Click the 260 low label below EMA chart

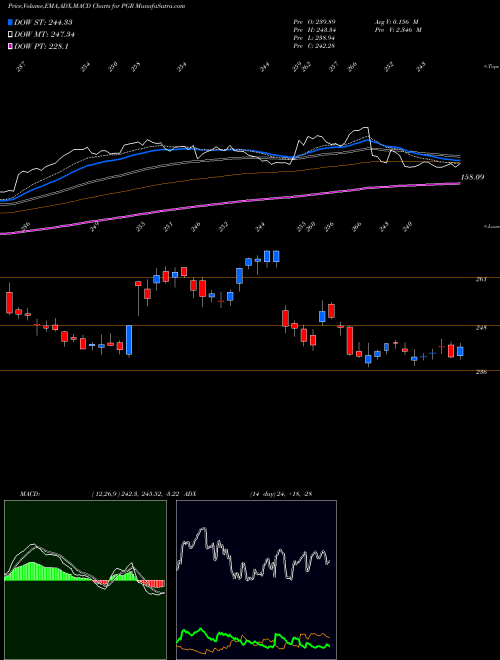tap(311, 226)
